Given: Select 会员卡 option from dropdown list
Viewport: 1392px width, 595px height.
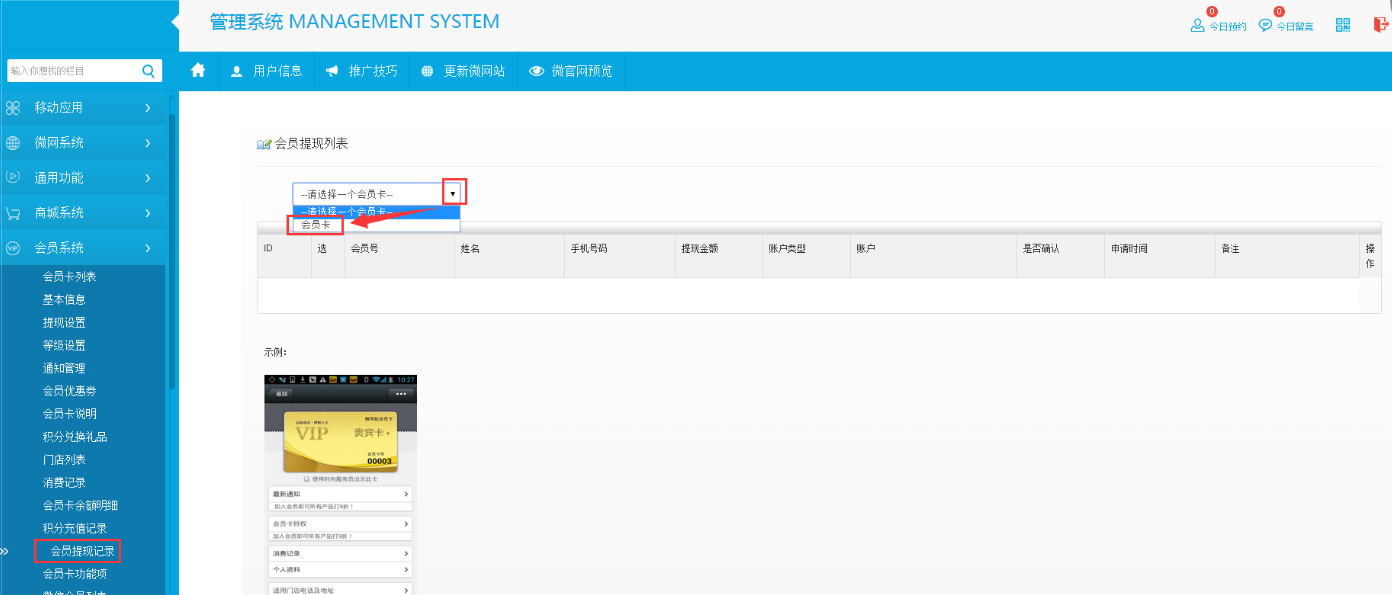Looking at the screenshot, I should tap(316, 225).
